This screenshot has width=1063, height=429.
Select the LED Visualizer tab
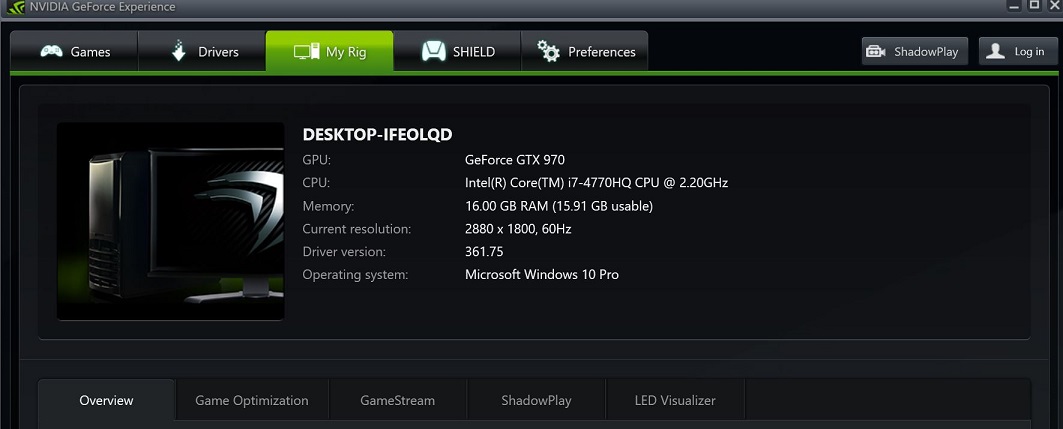tap(675, 401)
